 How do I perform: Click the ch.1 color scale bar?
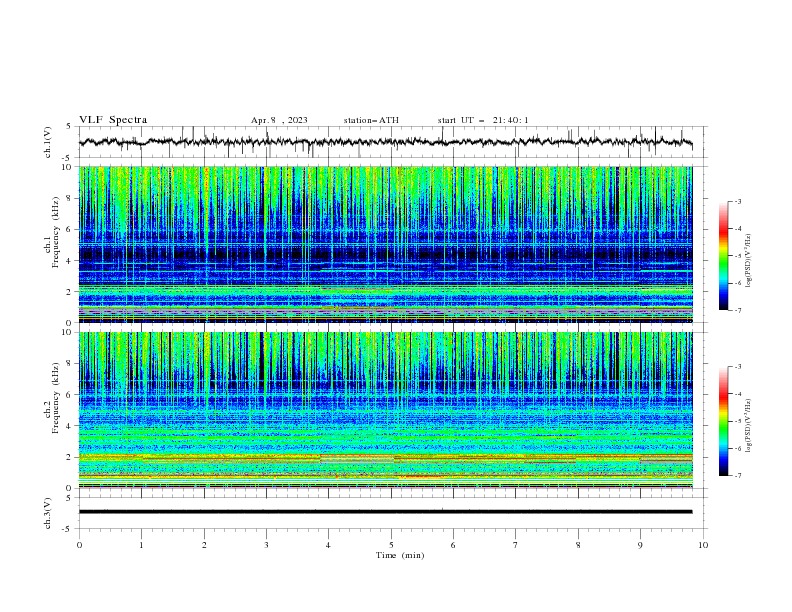(x=723, y=256)
